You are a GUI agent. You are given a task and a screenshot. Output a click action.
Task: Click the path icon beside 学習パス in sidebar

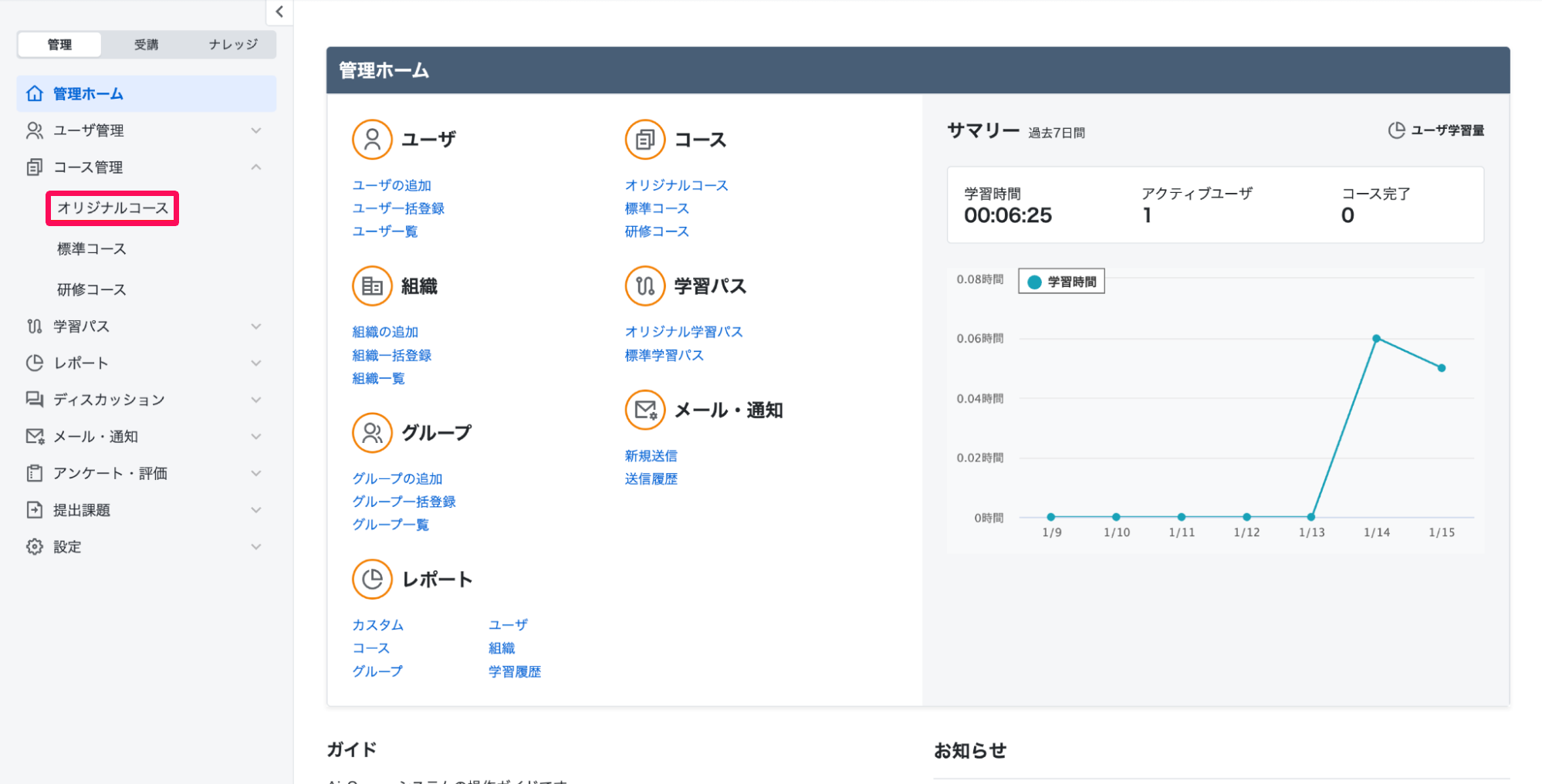pos(35,326)
